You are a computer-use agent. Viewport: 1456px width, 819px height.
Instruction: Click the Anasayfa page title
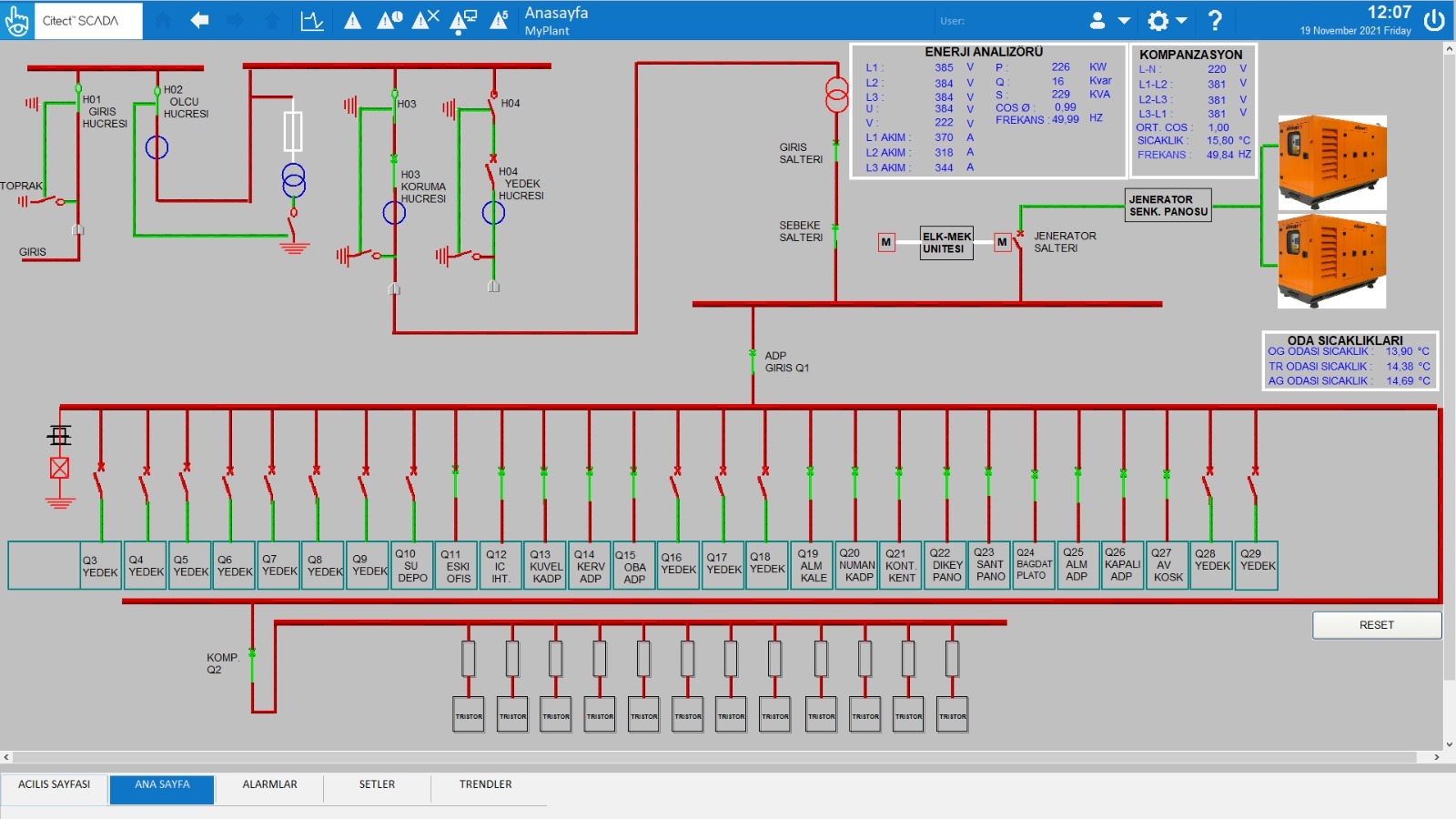(556, 13)
